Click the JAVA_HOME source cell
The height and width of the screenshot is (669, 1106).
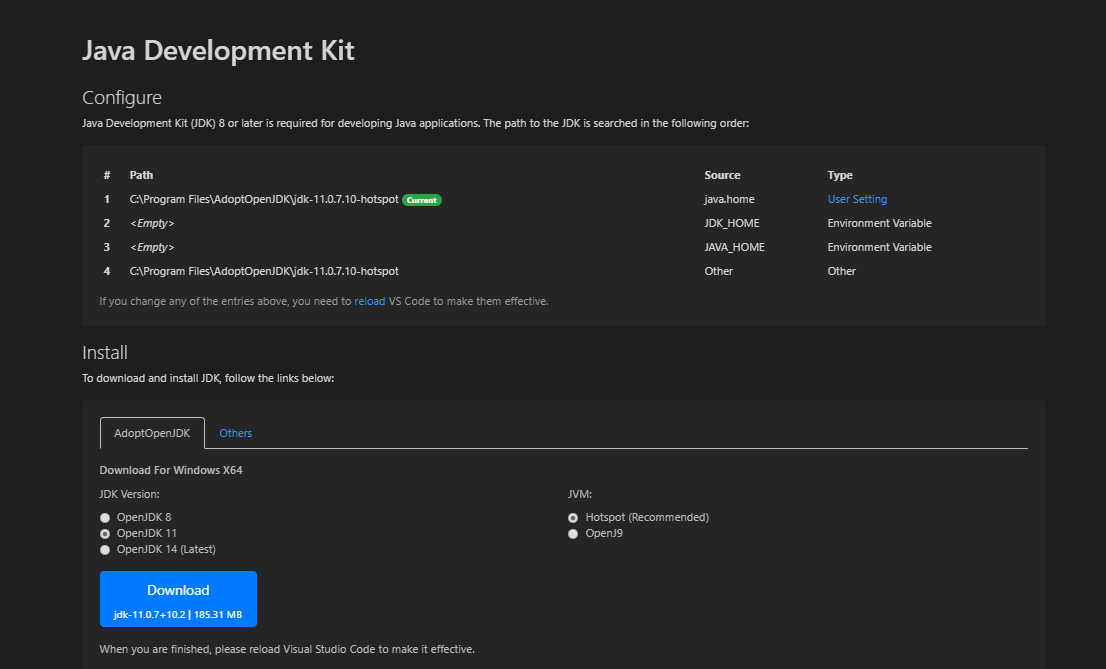click(734, 248)
